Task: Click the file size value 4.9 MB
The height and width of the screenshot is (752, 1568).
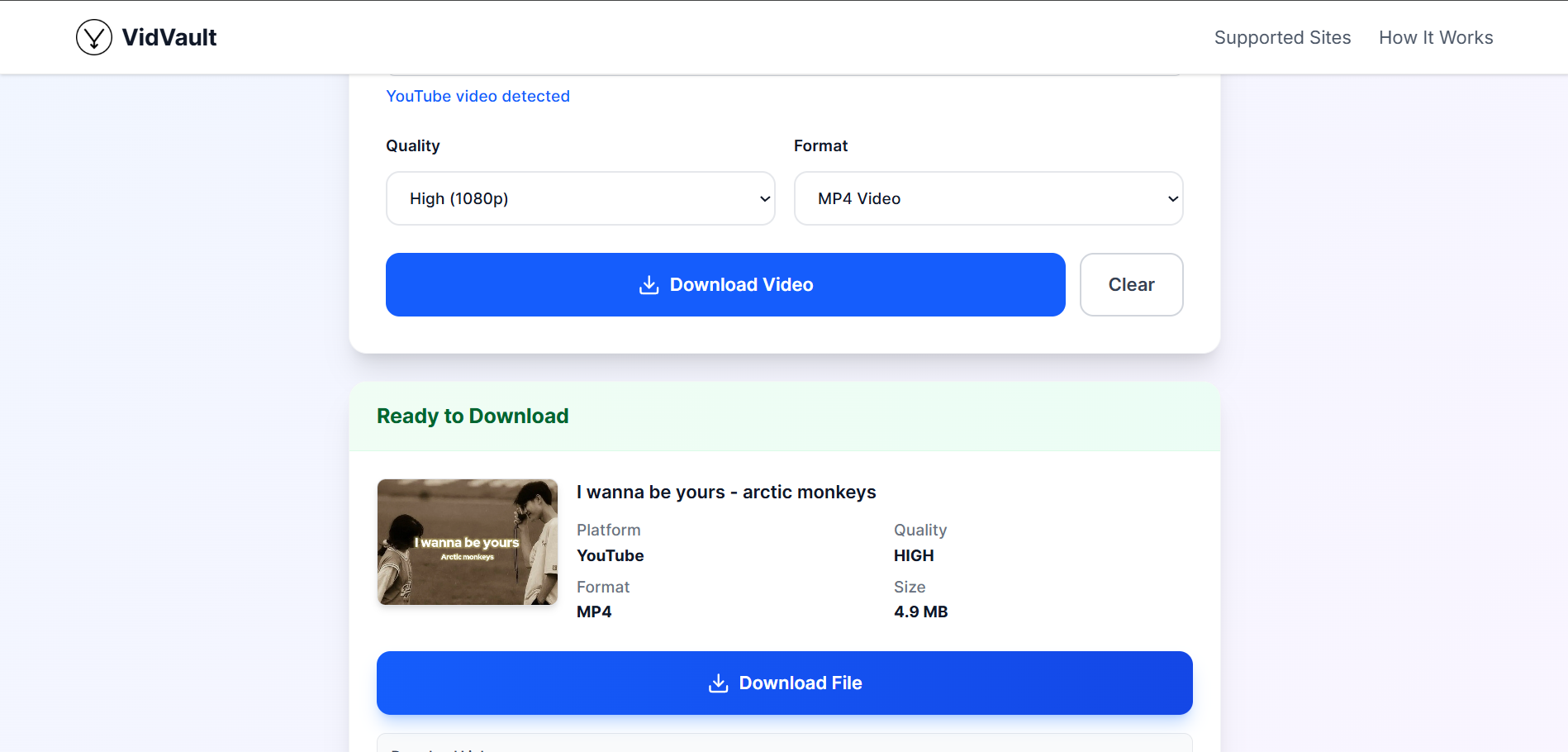Action: coord(920,612)
